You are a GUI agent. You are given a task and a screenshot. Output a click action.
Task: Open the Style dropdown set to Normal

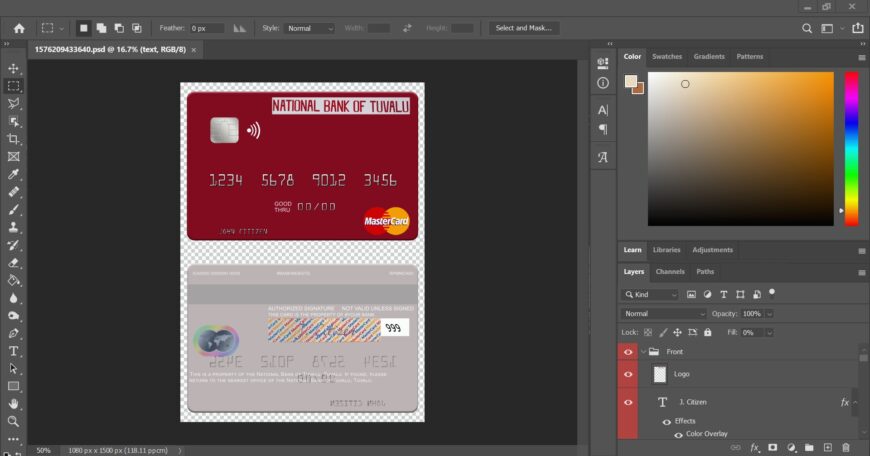[310, 28]
